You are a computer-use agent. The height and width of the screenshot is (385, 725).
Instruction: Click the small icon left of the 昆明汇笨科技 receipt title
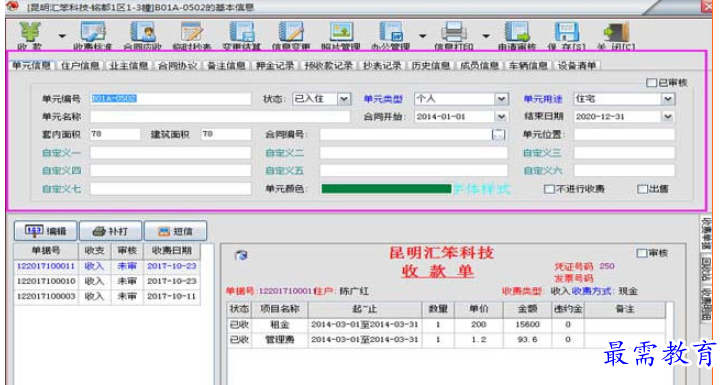241,255
